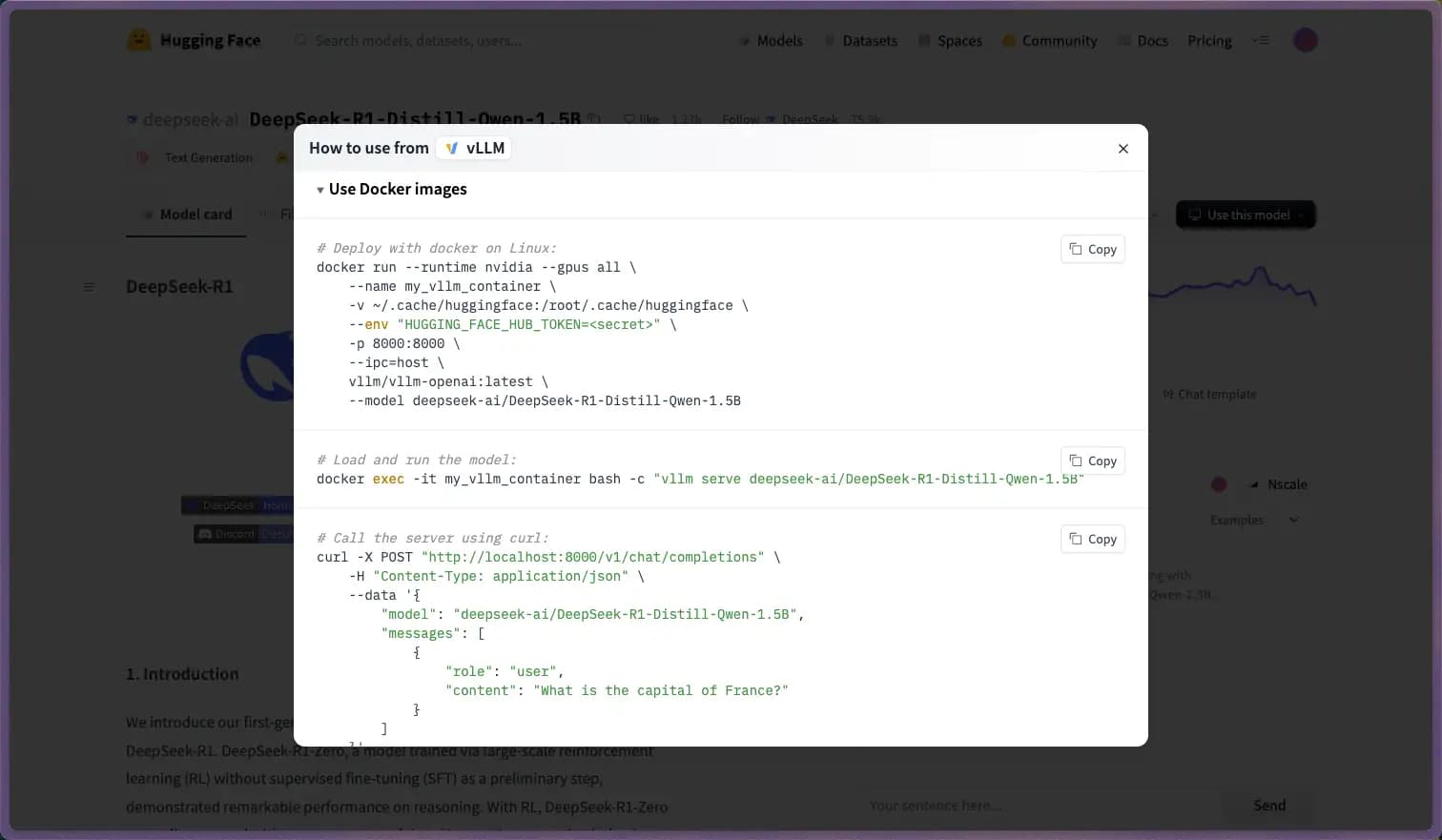Viewport: 1442px width, 840px height.
Task: Open the Use this model dropdown
Action: pos(1246,215)
